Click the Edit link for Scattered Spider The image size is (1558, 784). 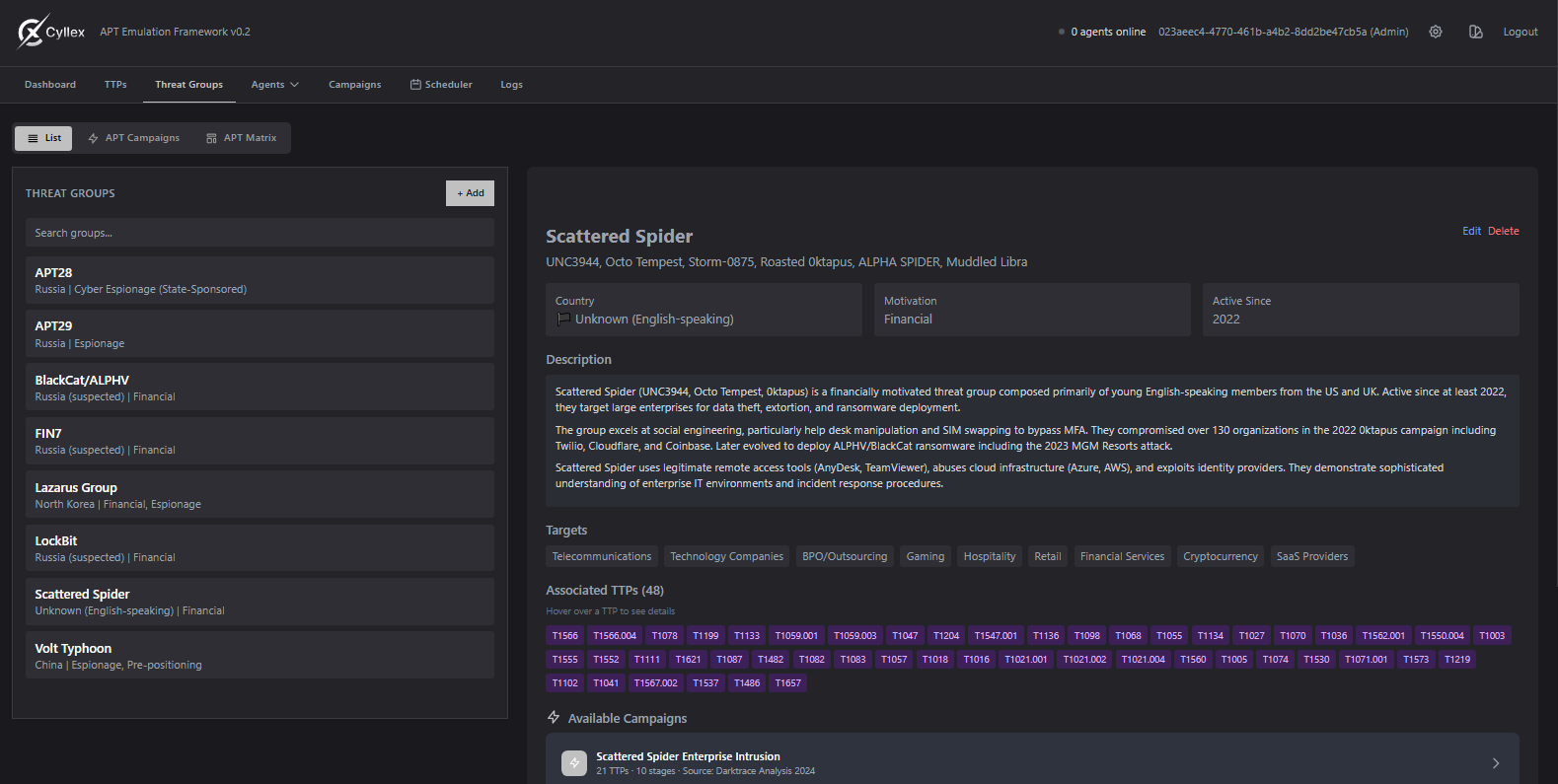point(1471,231)
